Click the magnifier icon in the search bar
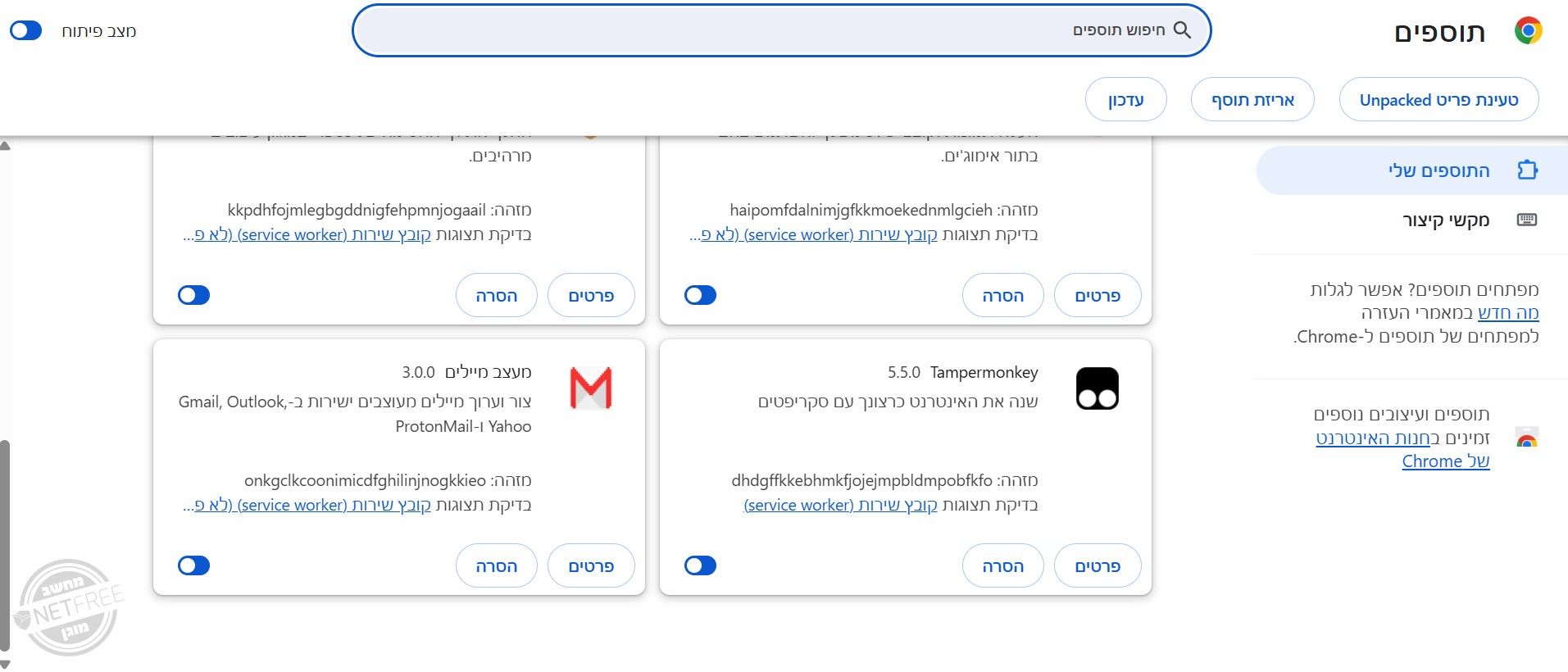The image size is (1568, 672). point(1182,30)
